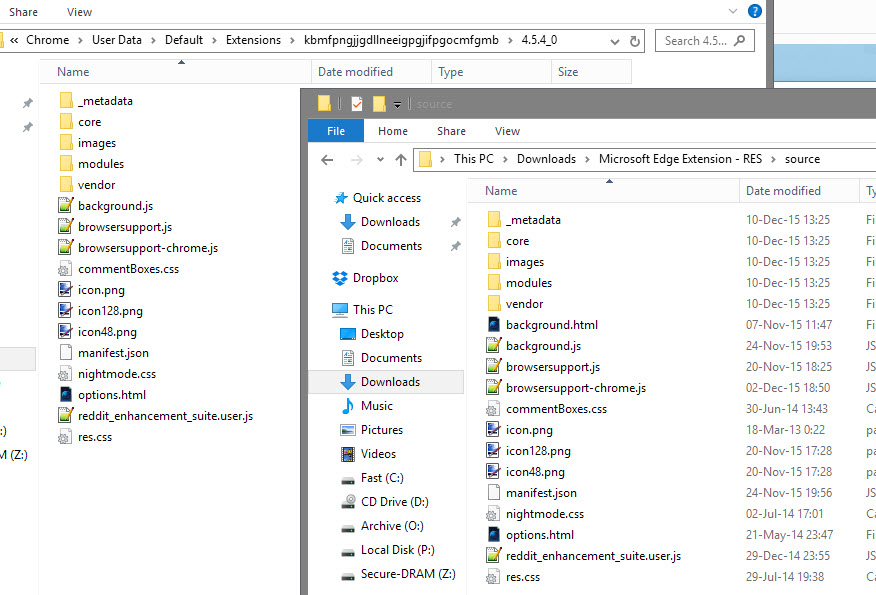Open the help icon in the Chrome extension window
Screen dimensions: 876x595
754,11
